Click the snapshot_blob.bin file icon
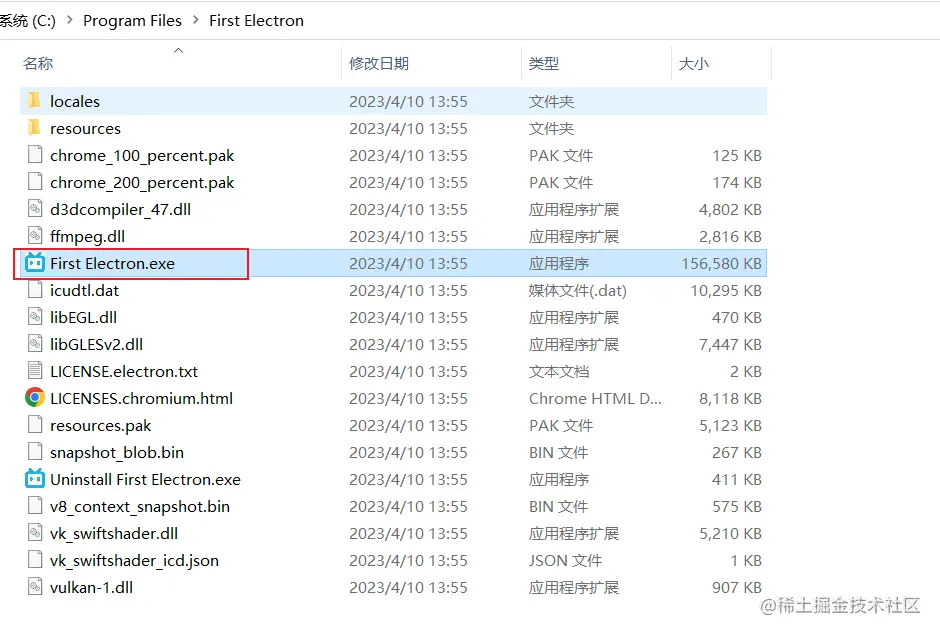This screenshot has height=635, width=940. (x=35, y=452)
